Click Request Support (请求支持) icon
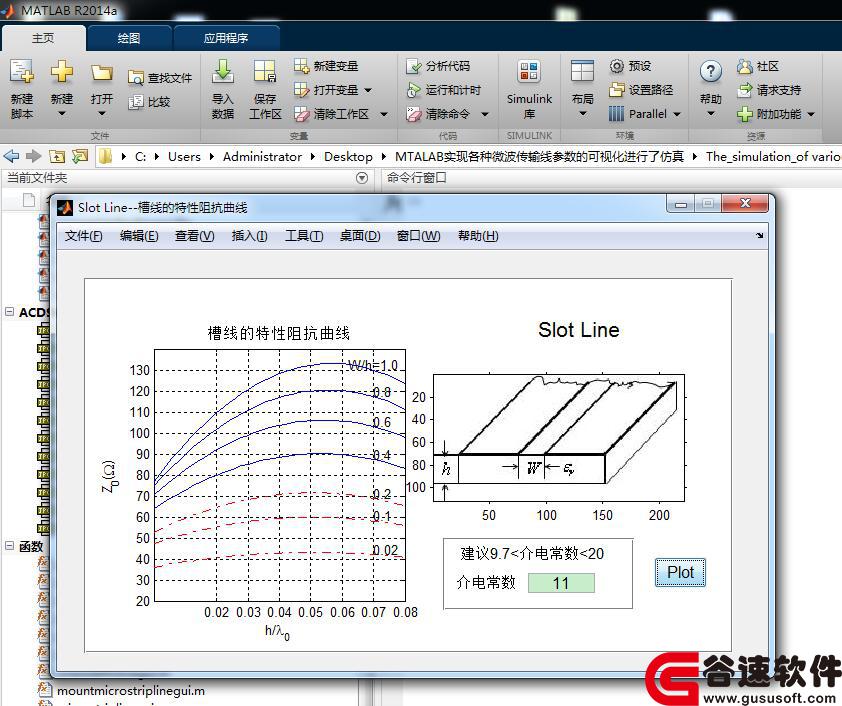Image resolution: width=842 pixels, height=706 pixels. click(745, 90)
